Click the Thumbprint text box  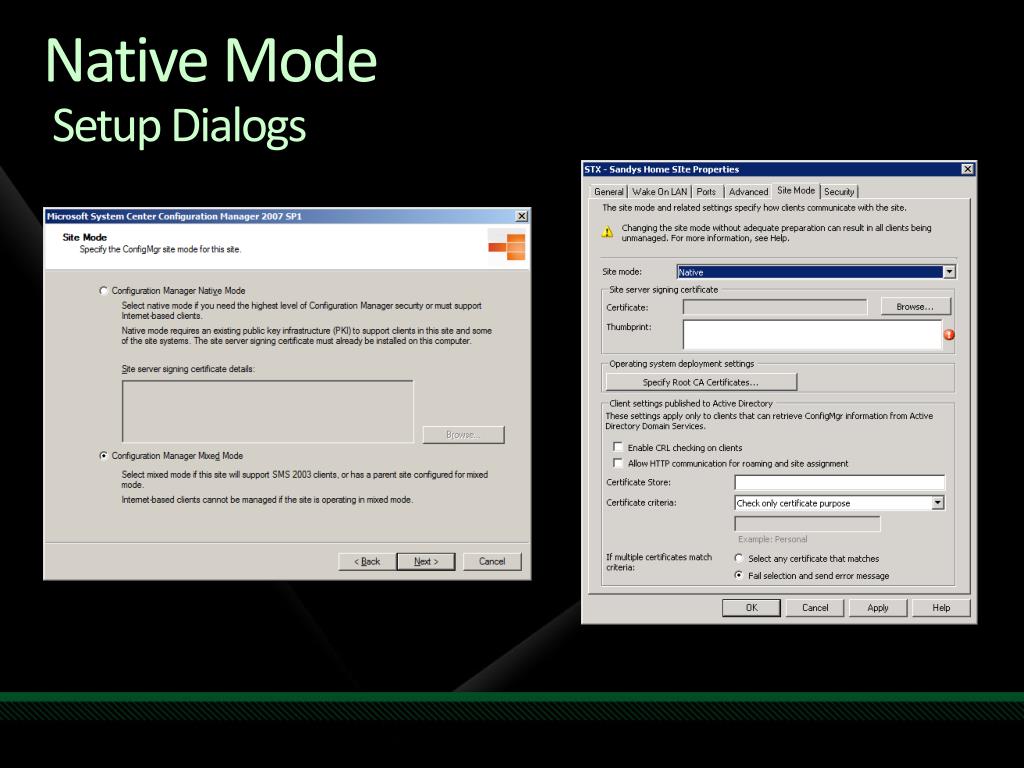pos(812,334)
